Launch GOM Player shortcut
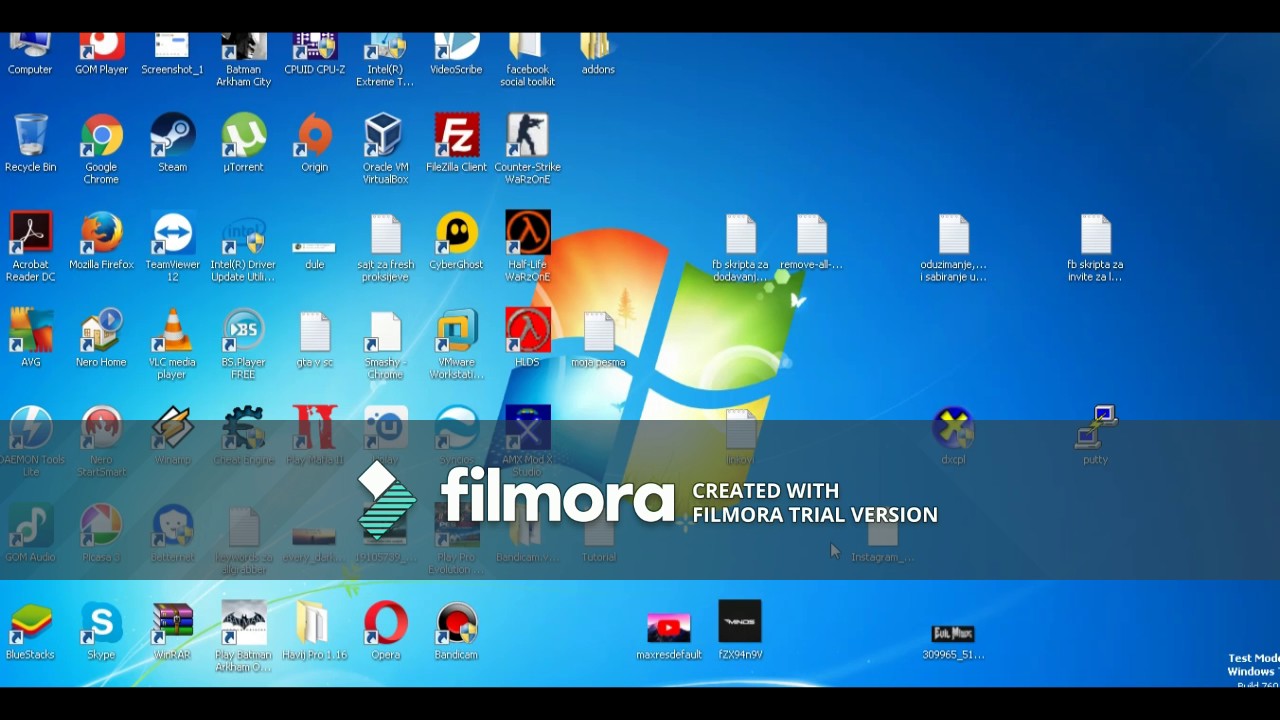The height and width of the screenshot is (720, 1280). tap(101, 46)
